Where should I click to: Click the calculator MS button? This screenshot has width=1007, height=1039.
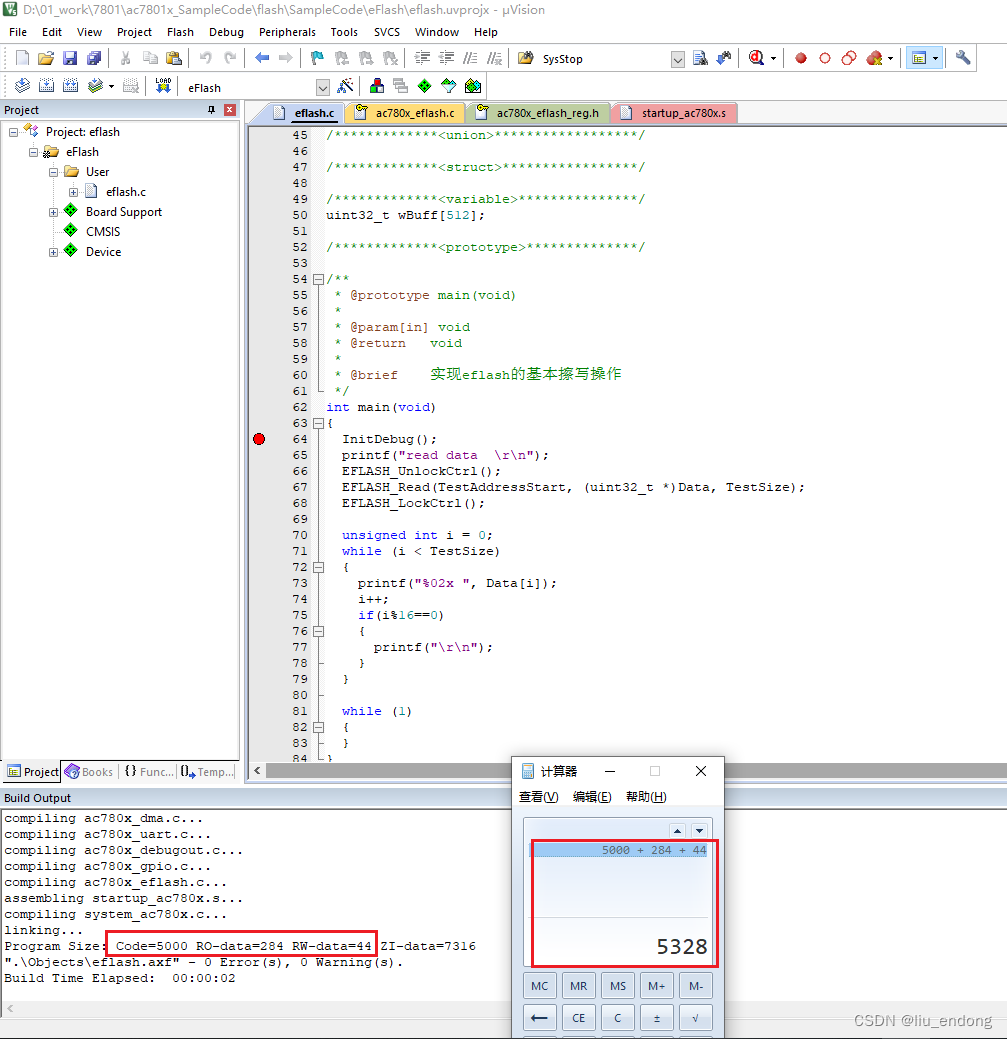(617, 986)
